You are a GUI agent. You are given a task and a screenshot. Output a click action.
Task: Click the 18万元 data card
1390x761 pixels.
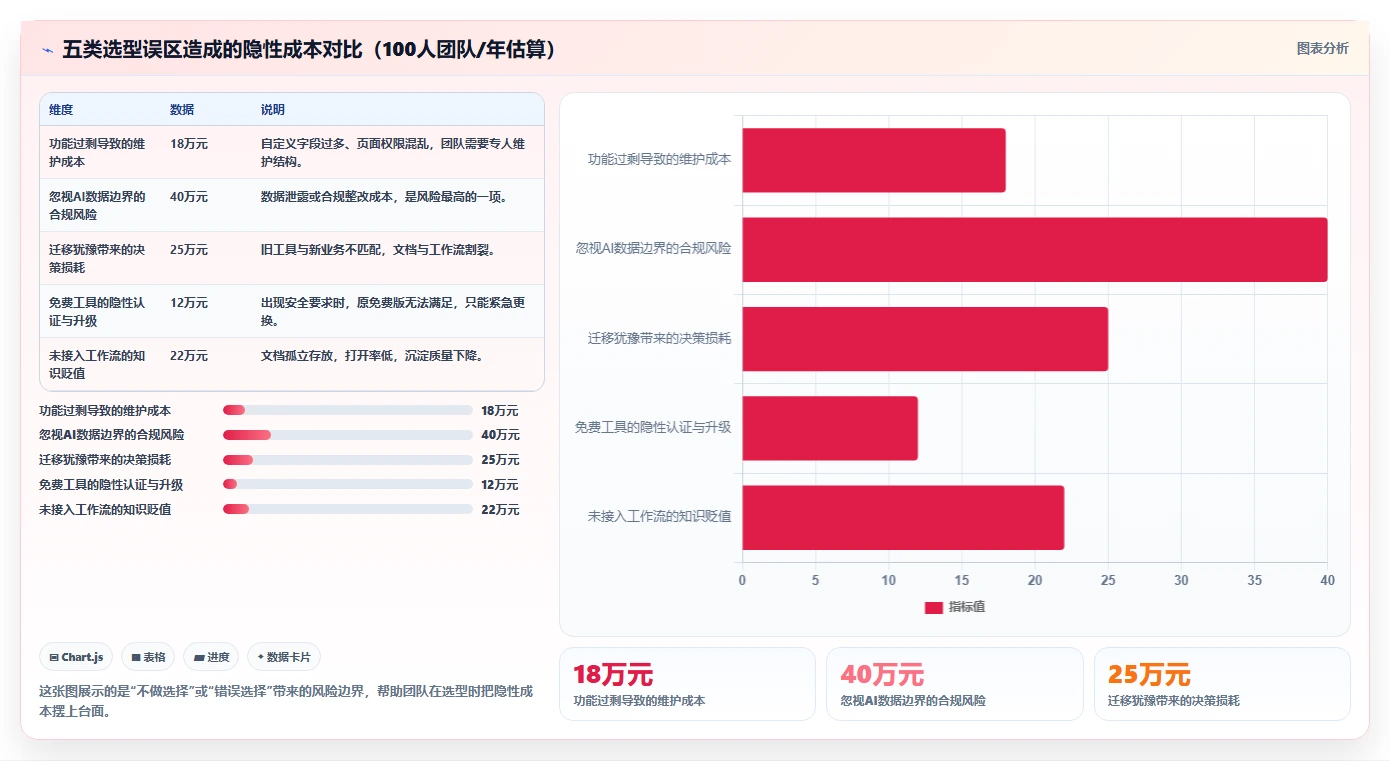tap(687, 684)
